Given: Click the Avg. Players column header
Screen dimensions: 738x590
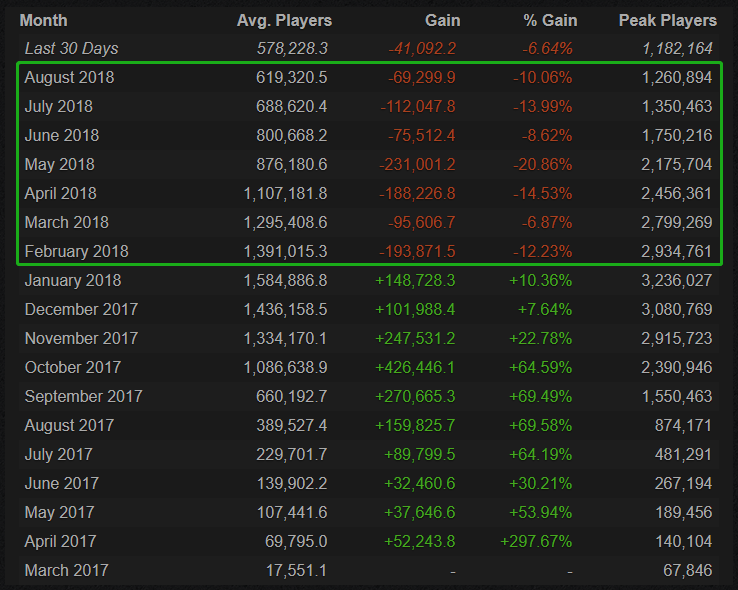Looking at the screenshot, I should [284, 21].
